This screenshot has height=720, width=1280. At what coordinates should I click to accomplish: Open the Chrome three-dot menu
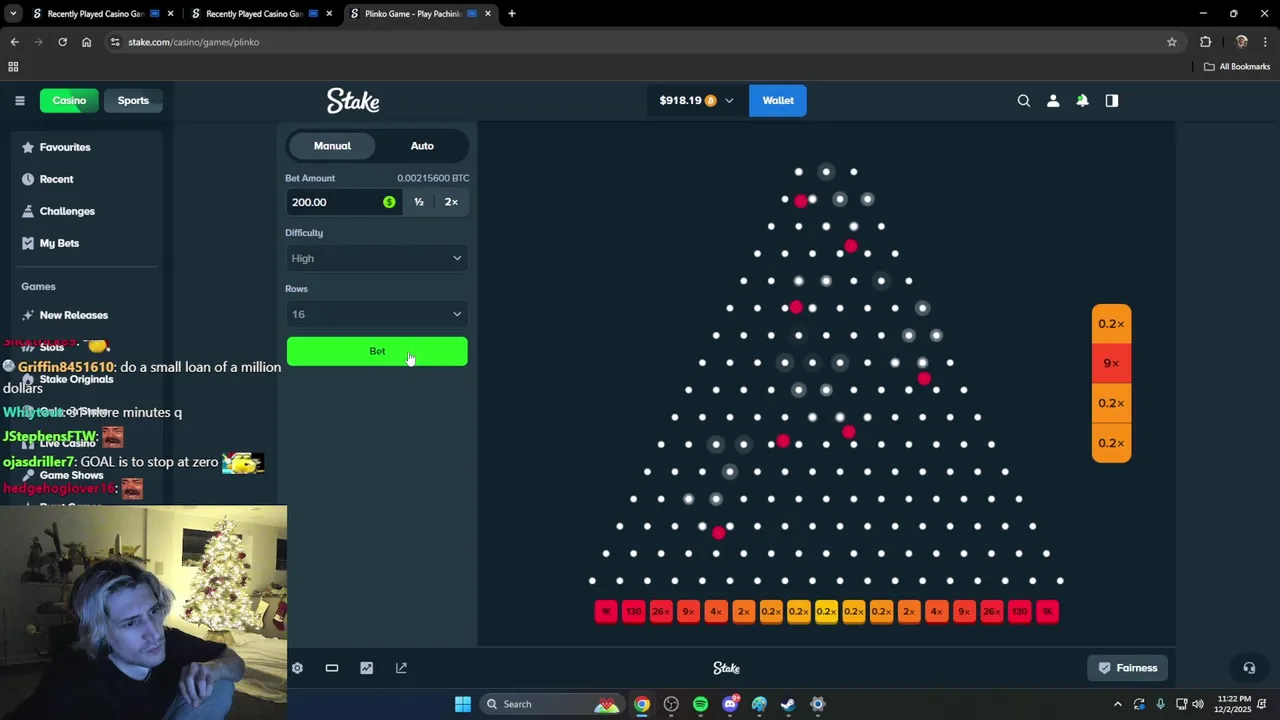1266,42
